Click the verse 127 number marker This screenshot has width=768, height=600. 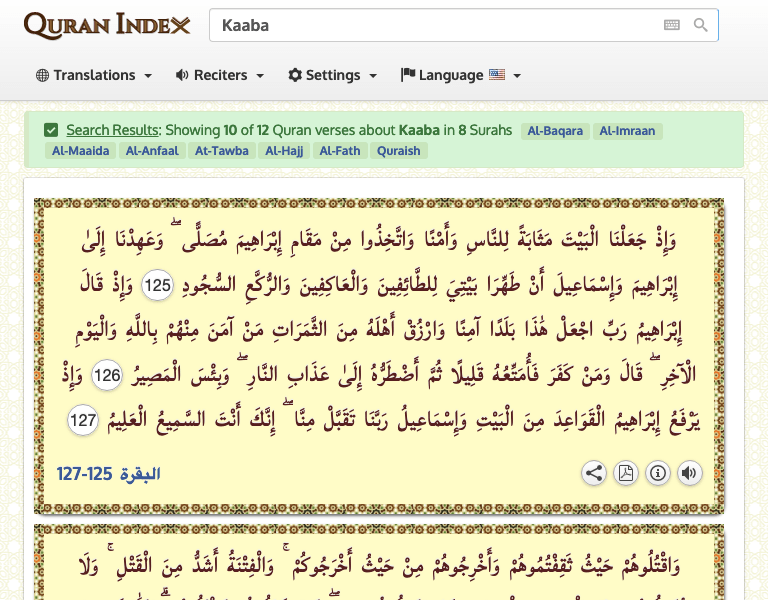(84, 421)
